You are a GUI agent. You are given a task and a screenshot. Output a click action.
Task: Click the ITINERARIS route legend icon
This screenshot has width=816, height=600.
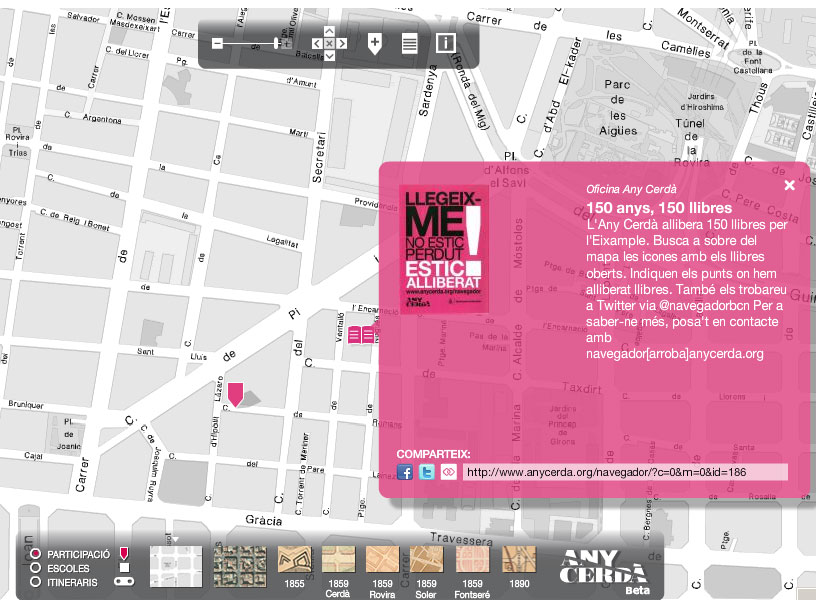124,581
